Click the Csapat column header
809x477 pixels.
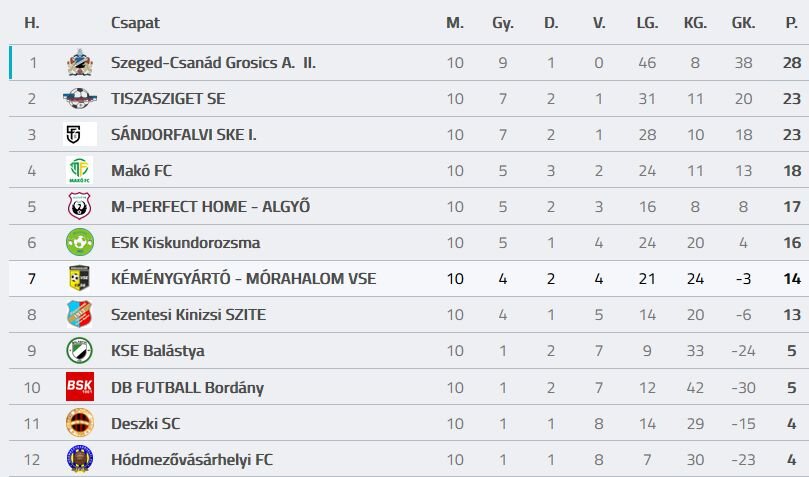[x=135, y=23]
